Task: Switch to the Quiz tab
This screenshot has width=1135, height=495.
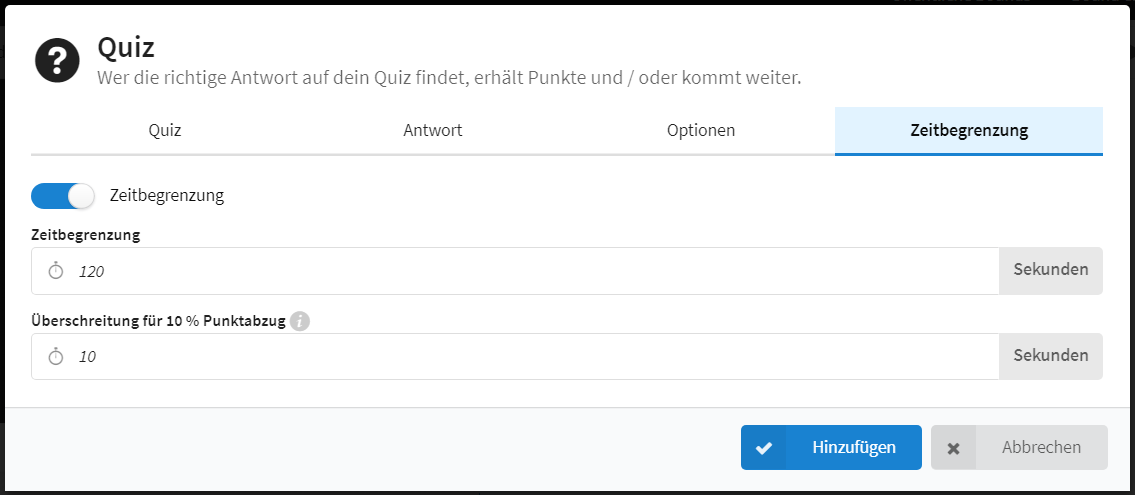Action: coord(165,131)
